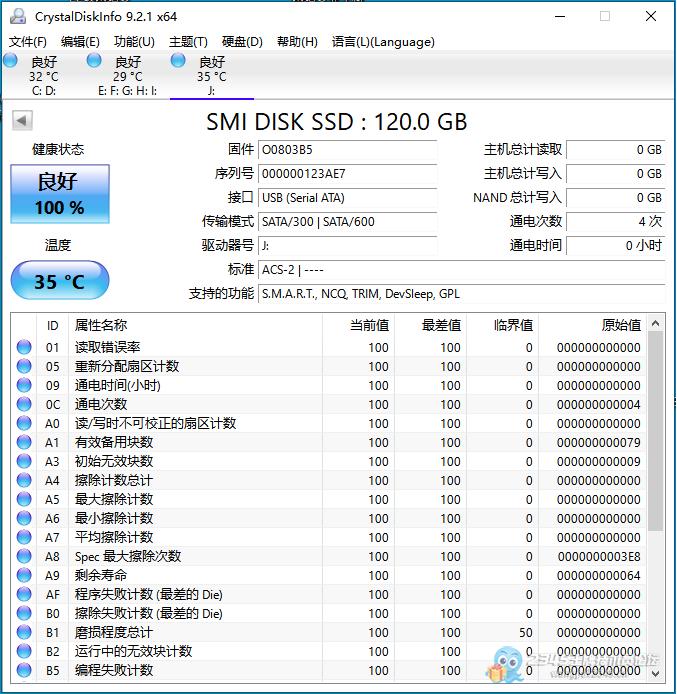Click the 固件 field showing O0803B5
Screen dimensions: 677x694
point(348,150)
